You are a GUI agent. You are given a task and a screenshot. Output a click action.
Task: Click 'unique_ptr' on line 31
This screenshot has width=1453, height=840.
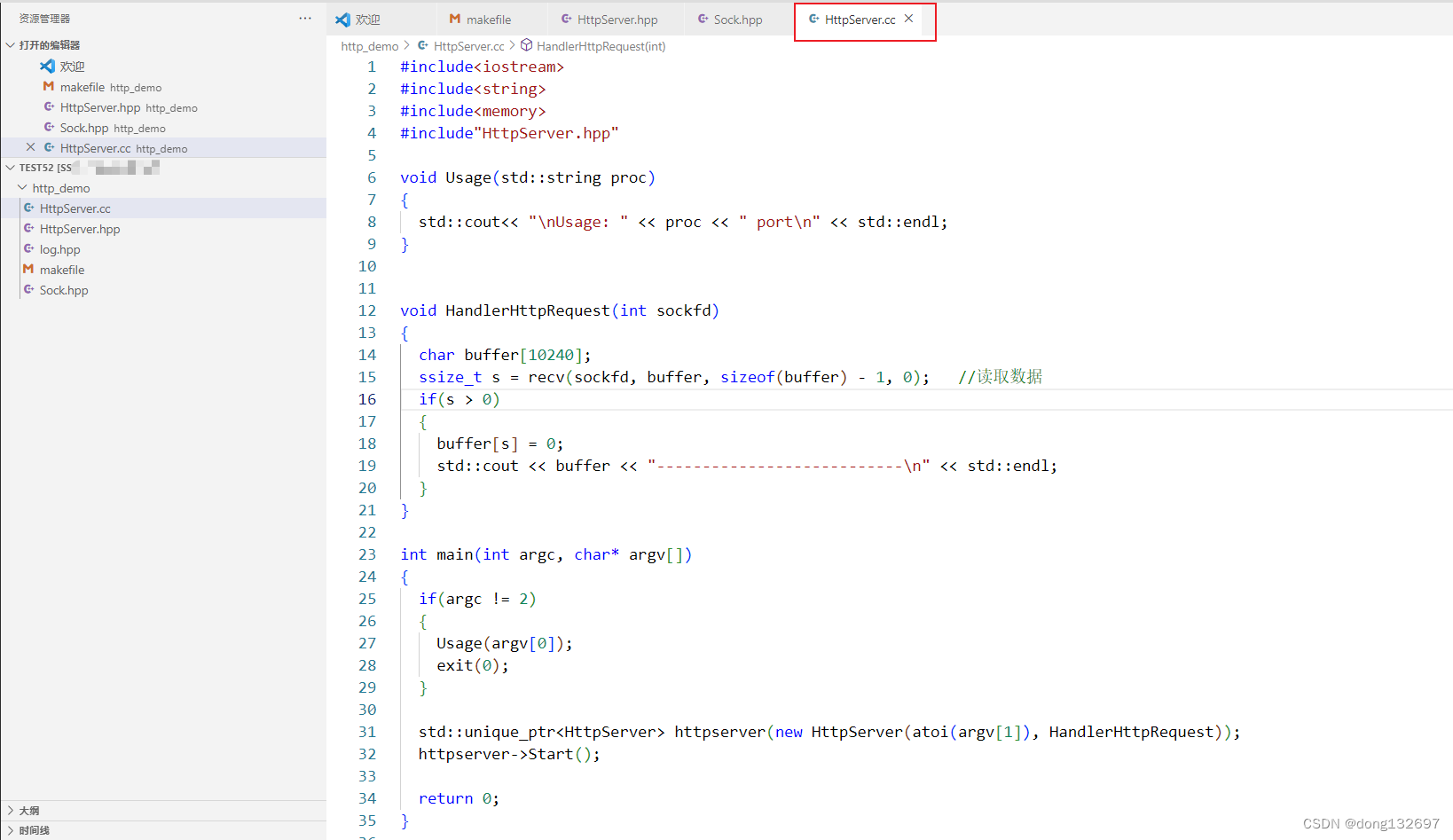point(510,732)
